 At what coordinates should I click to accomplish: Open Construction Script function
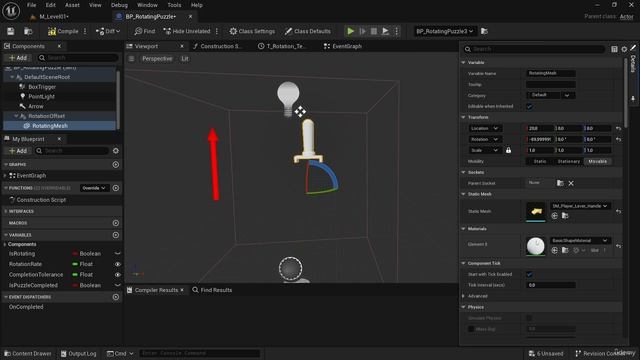pyautogui.click(x=41, y=200)
